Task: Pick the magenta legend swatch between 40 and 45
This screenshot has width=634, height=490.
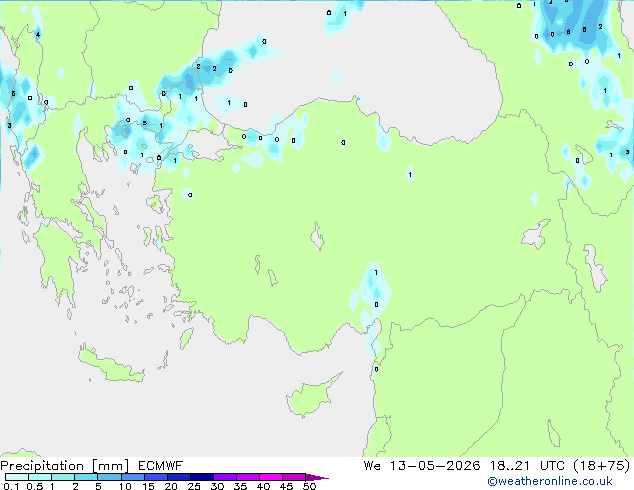Action: 271,477
